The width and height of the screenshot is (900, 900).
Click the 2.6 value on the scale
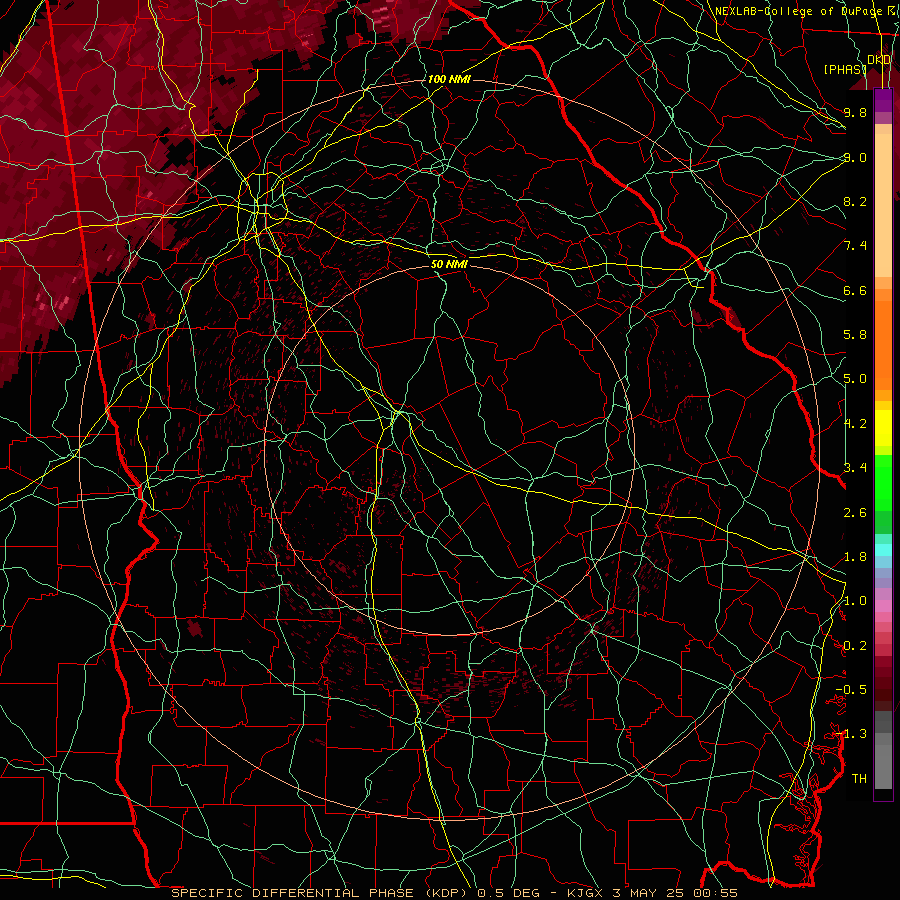point(855,513)
